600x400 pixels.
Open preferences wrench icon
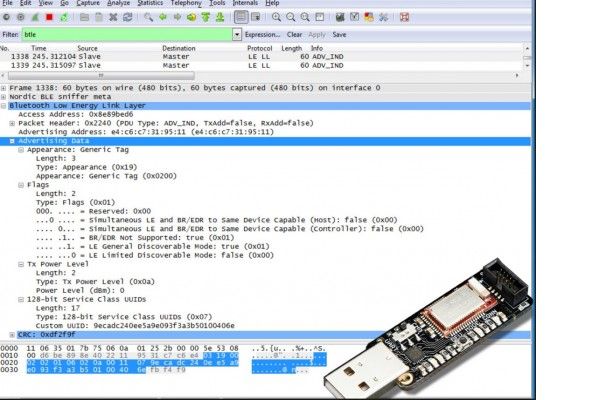(383, 17)
